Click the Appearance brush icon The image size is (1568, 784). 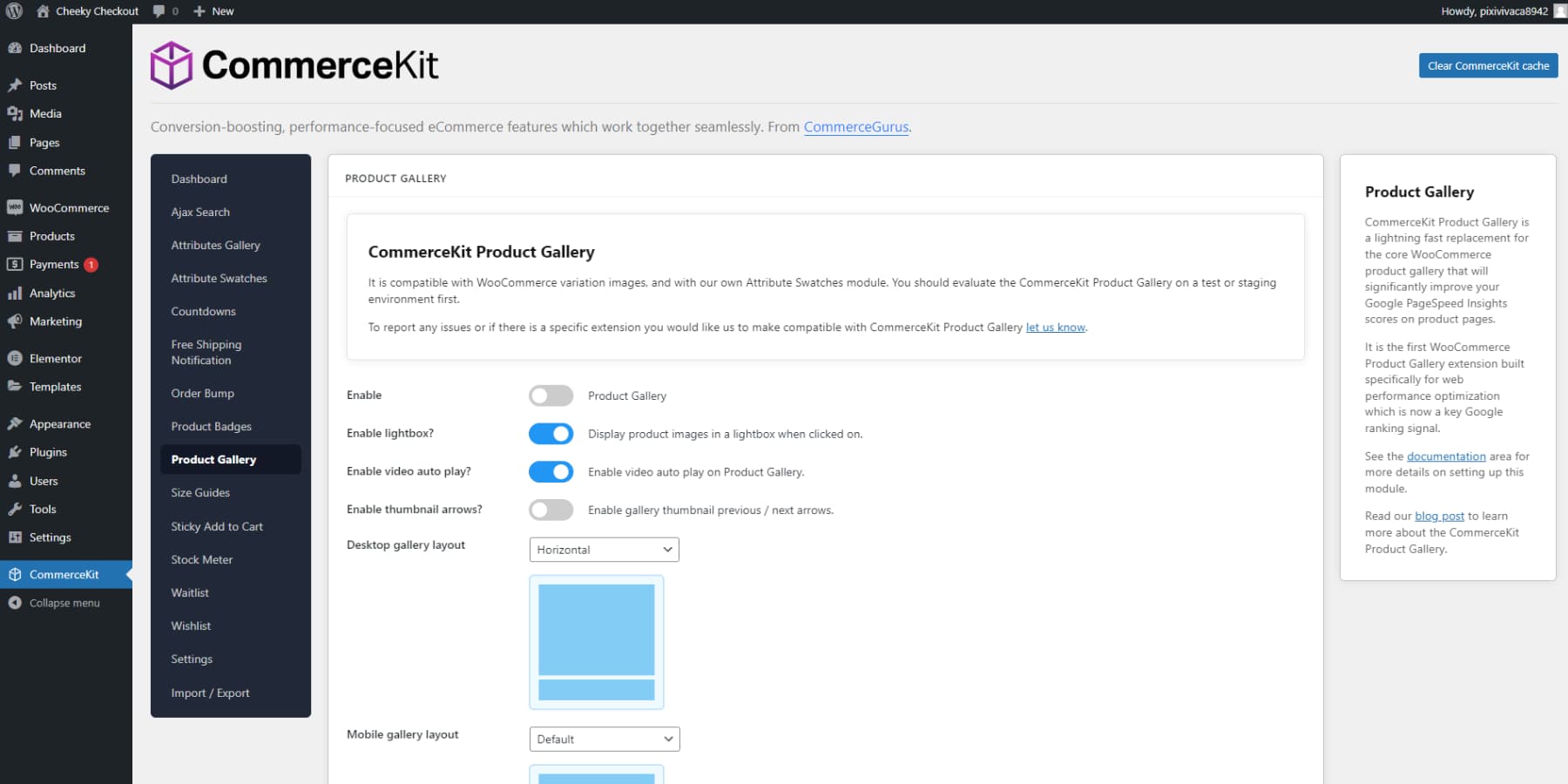click(x=15, y=423)
